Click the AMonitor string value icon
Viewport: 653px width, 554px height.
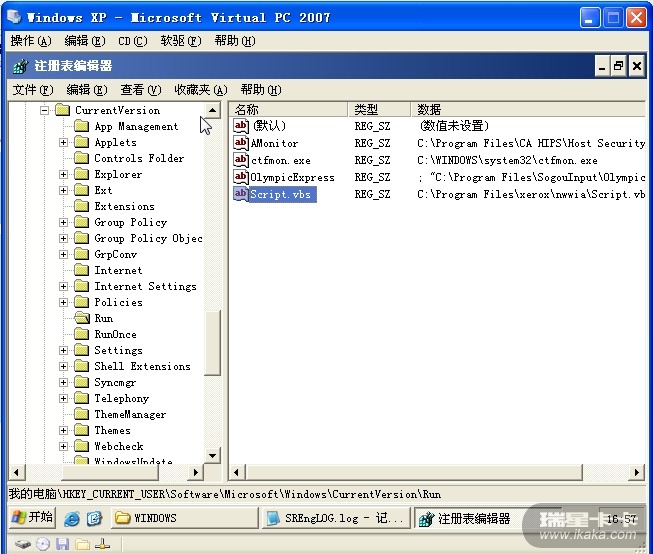point(241,143)
